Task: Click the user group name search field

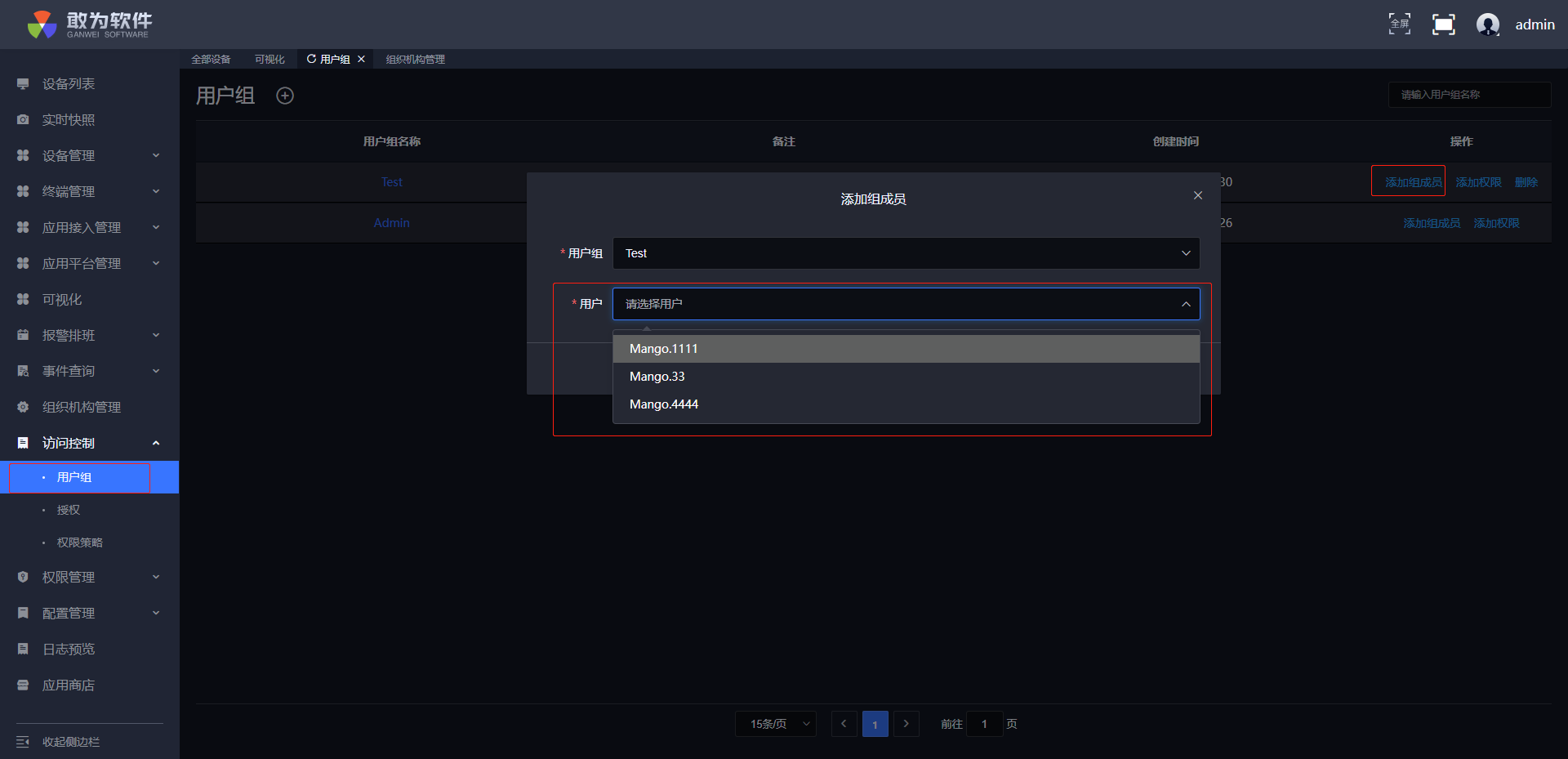Action: pos(1469,95)
